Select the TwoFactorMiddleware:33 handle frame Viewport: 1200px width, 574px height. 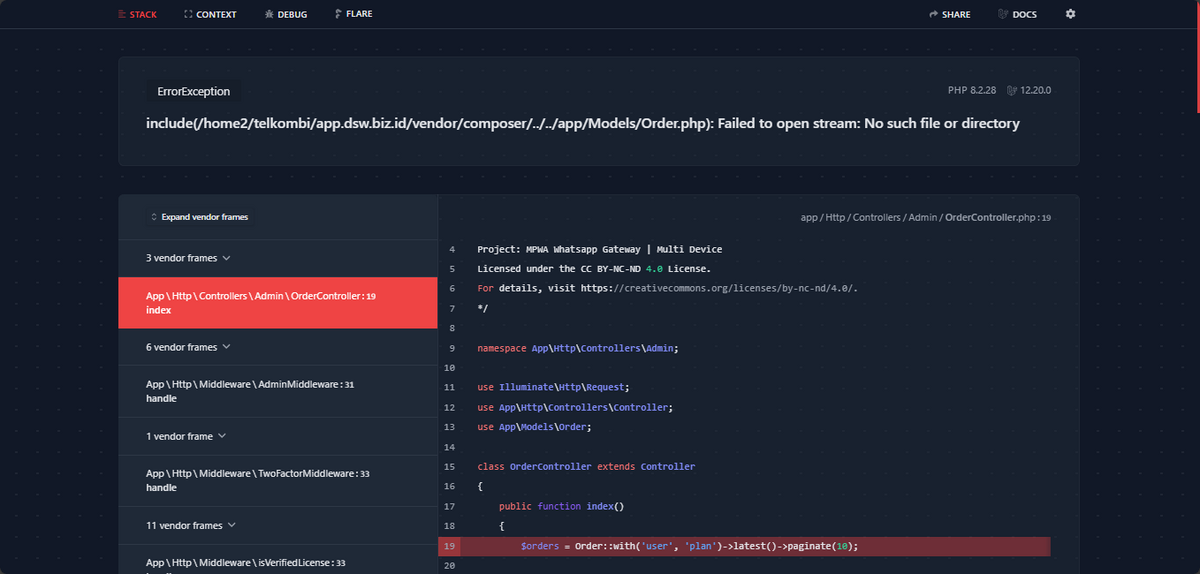[278, 480]
